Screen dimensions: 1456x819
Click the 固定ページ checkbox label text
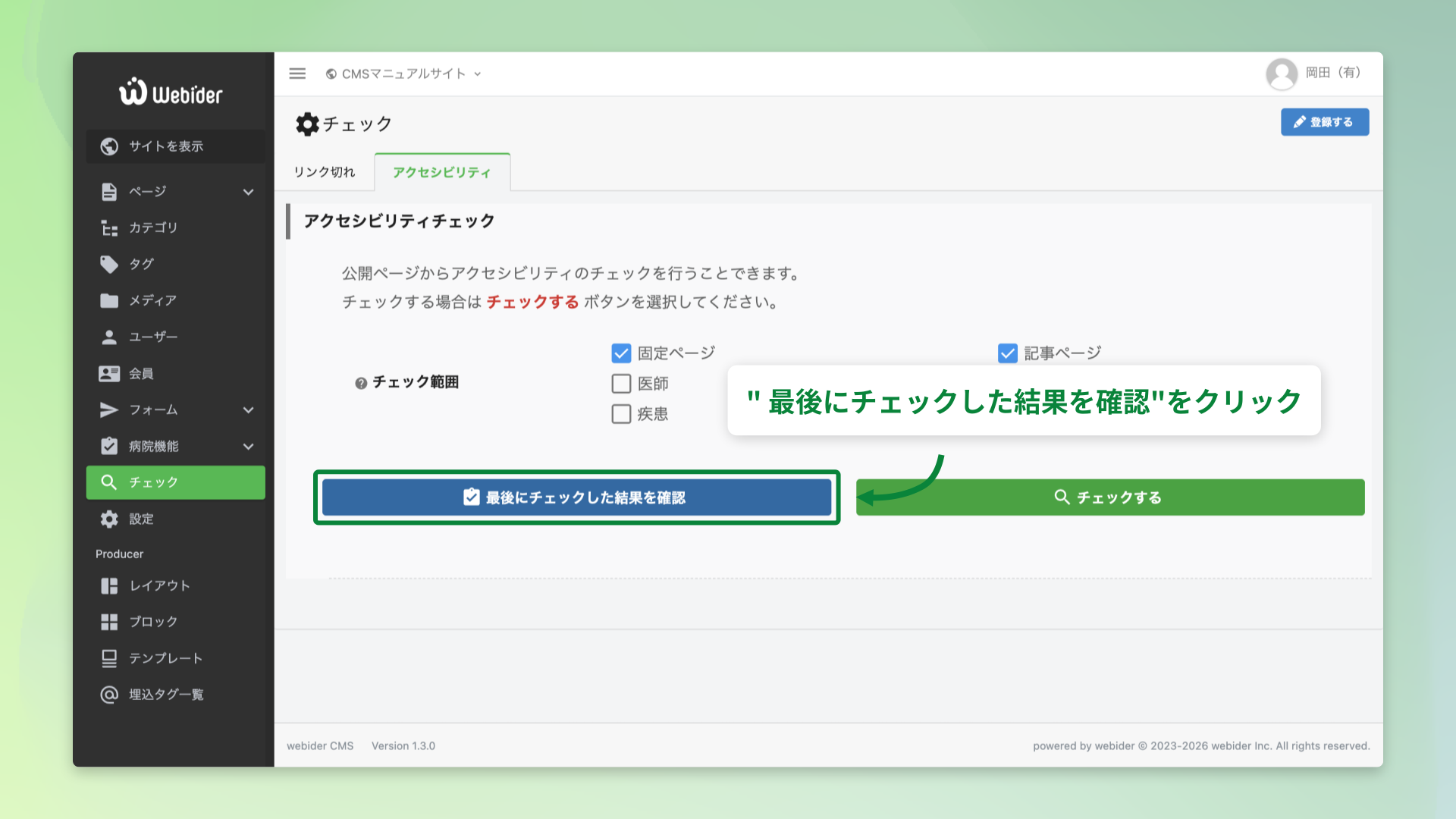[676, 353]
